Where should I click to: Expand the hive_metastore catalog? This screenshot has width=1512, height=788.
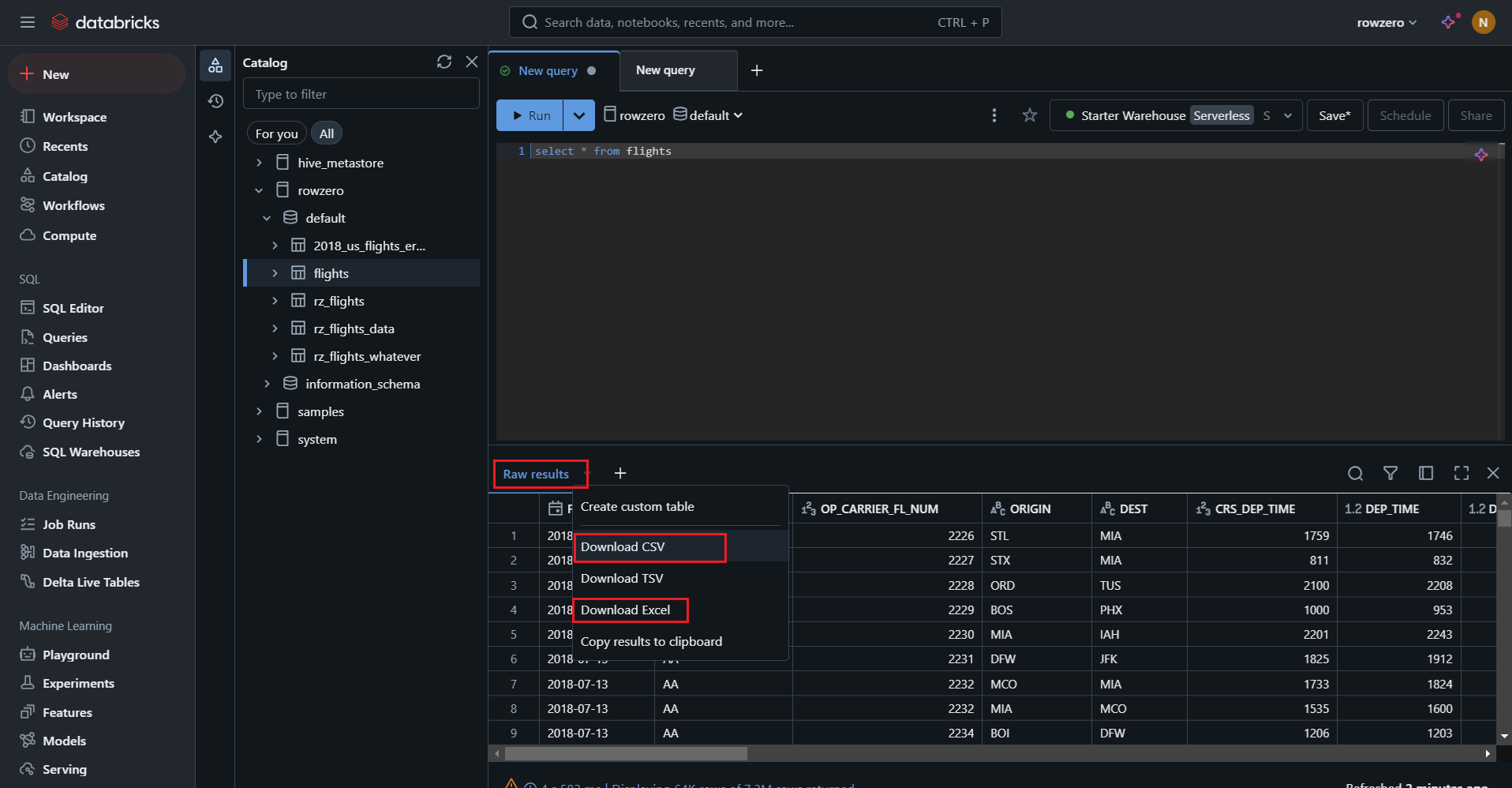pyautogui.click(x=259, y=163)
